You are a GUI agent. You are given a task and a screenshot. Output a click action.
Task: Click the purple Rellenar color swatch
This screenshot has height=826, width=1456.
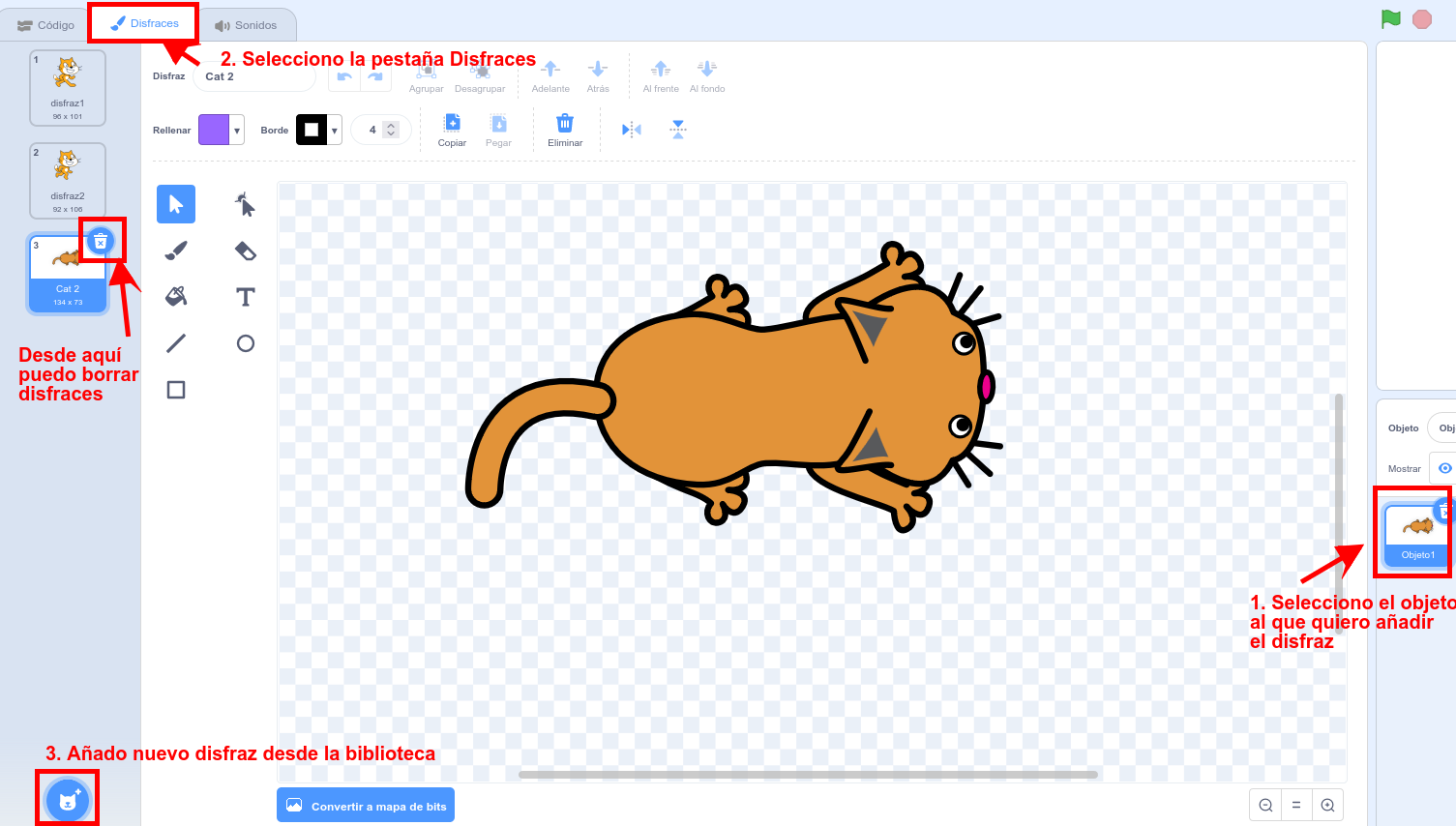coord(214,130)
